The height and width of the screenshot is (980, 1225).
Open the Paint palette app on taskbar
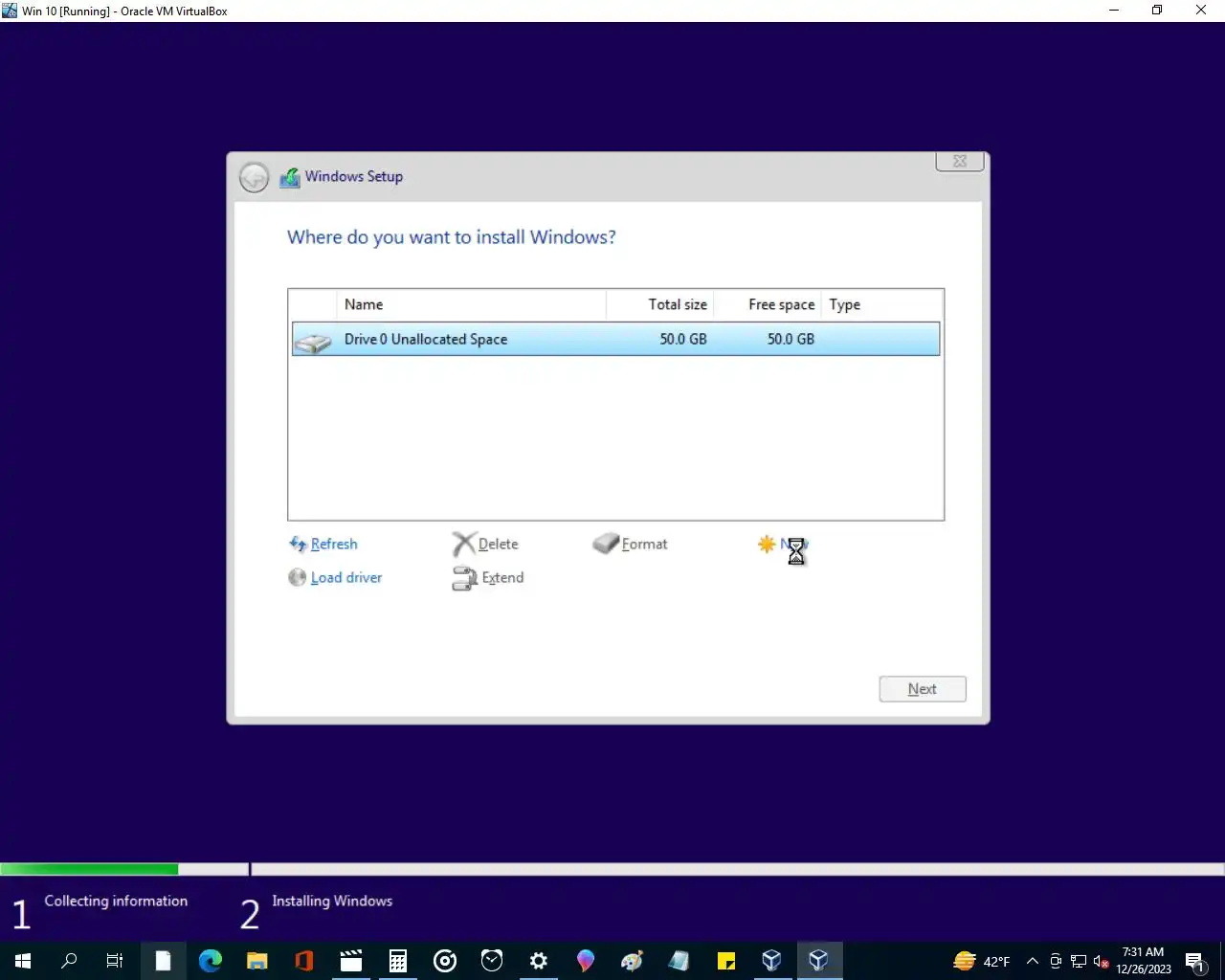[x=632, y=960]
